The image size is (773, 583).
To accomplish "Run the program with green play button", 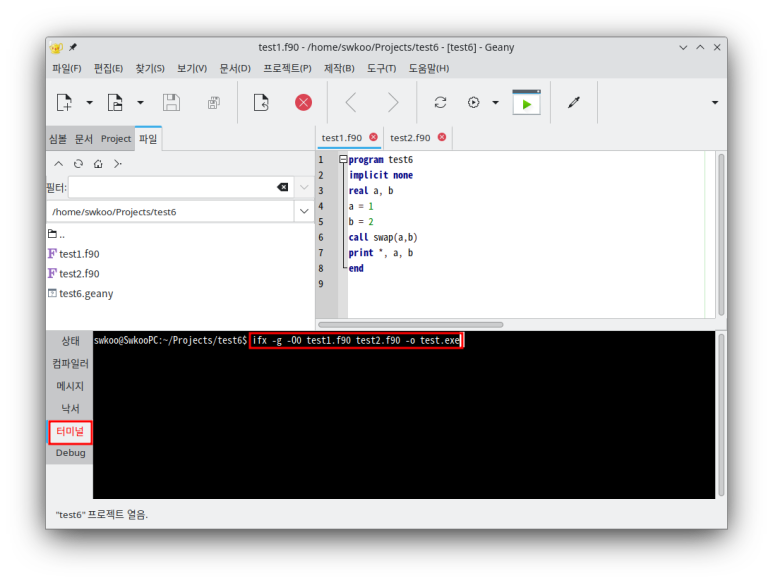I will [527, 103].
